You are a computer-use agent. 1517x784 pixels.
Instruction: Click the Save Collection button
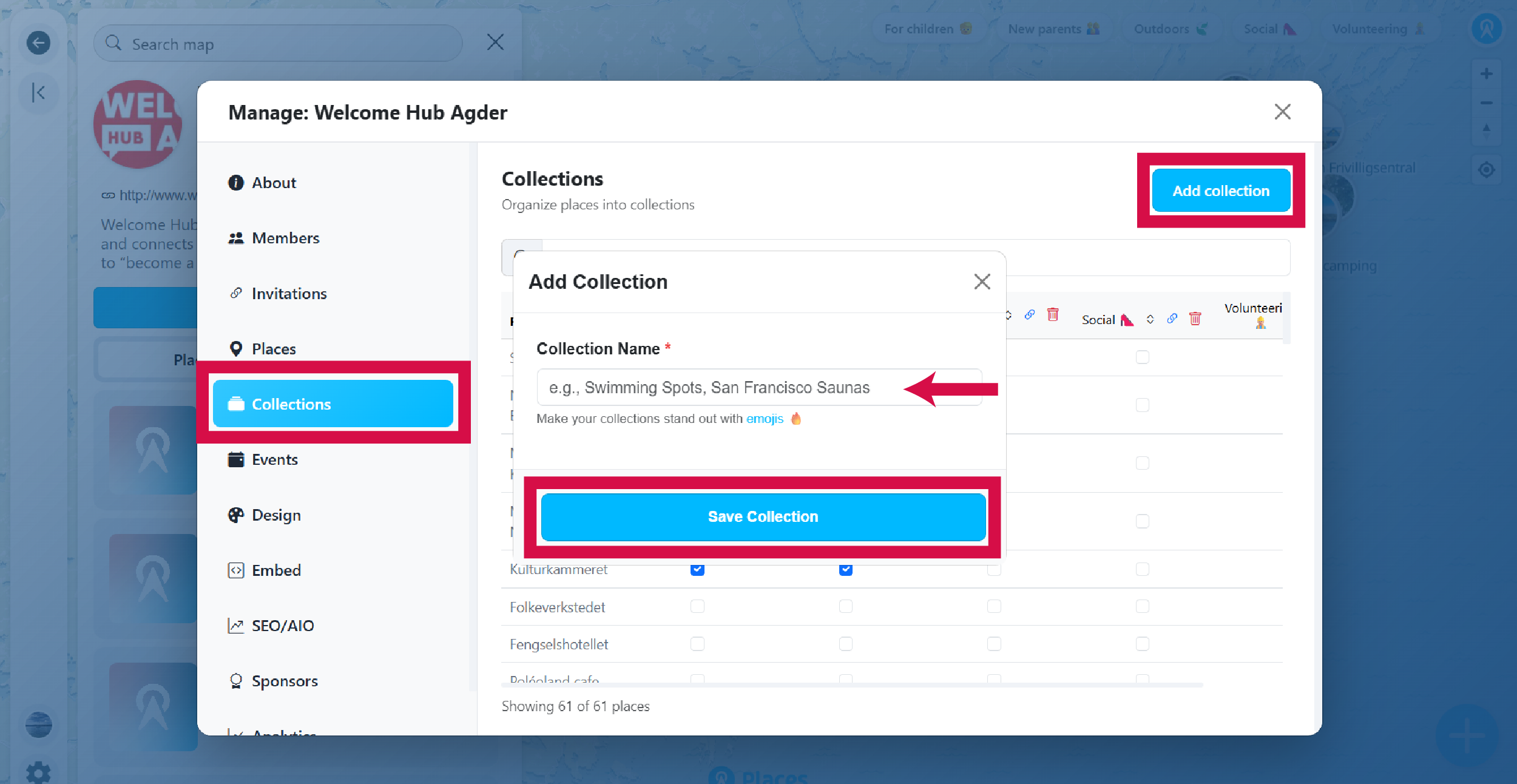click(763, 516)
